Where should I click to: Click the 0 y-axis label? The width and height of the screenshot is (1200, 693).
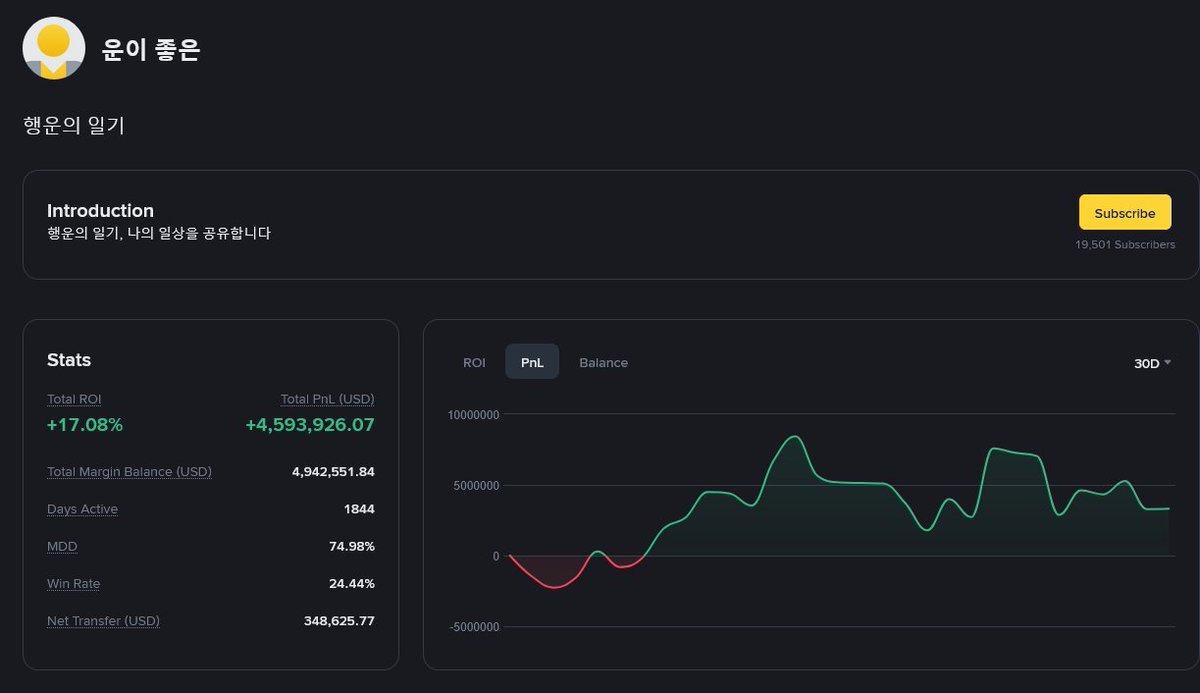tap(496, 556)
